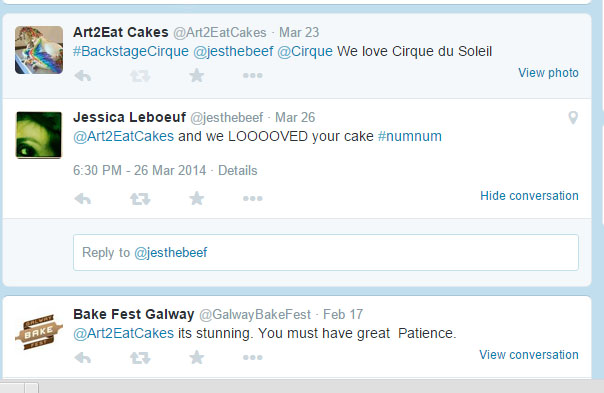Reply to Jessica Leboeuf's tweet
Viewport: 604px width, 393px height.
tap(83, 199)
